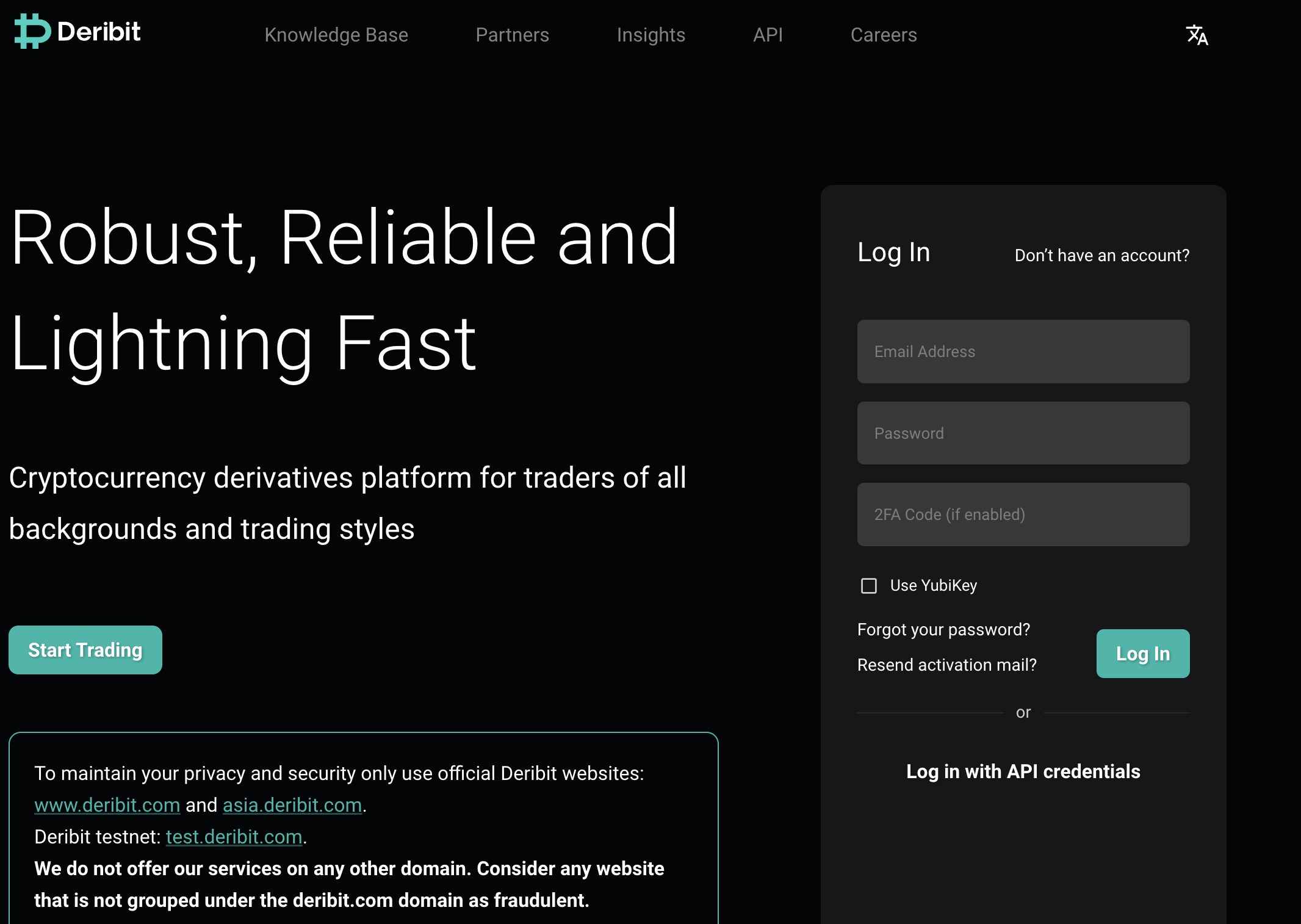Enable the Use YubiKey checkbox

click(x=868, y=586)
